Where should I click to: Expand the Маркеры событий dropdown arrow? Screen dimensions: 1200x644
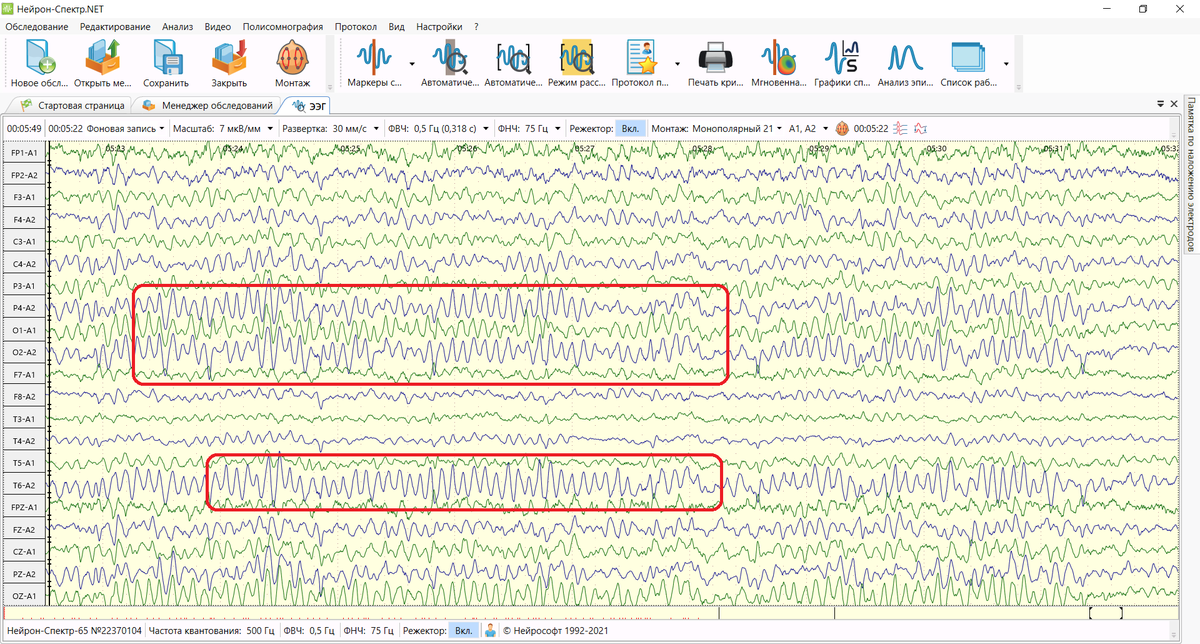coord(411,63)
